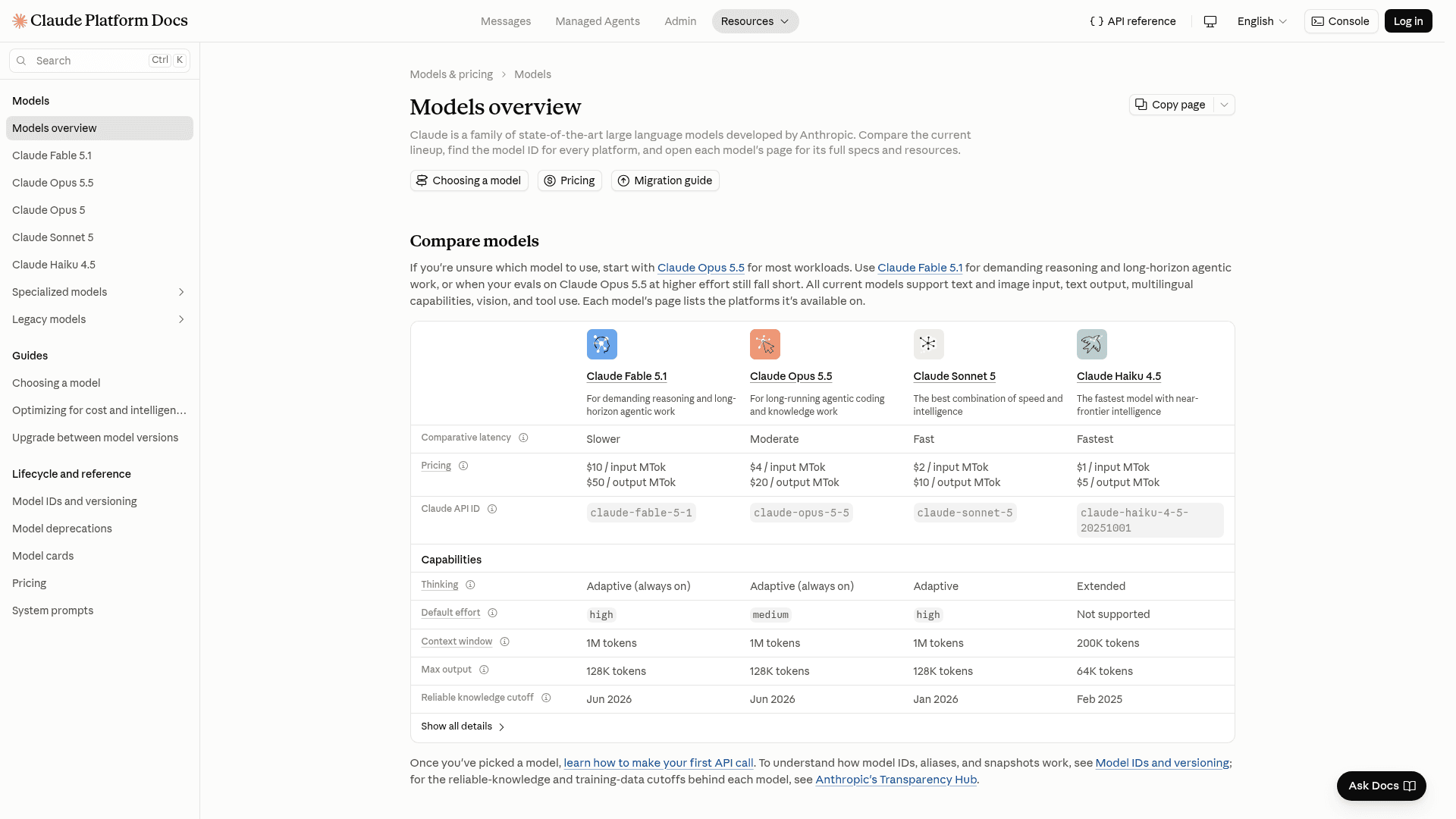Click the theme switcher monitor icon

1210,21
